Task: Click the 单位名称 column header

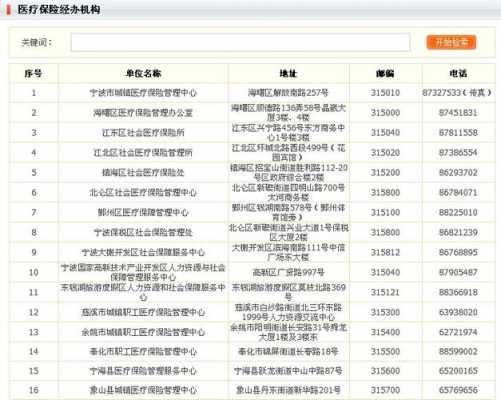Action: 143,73
